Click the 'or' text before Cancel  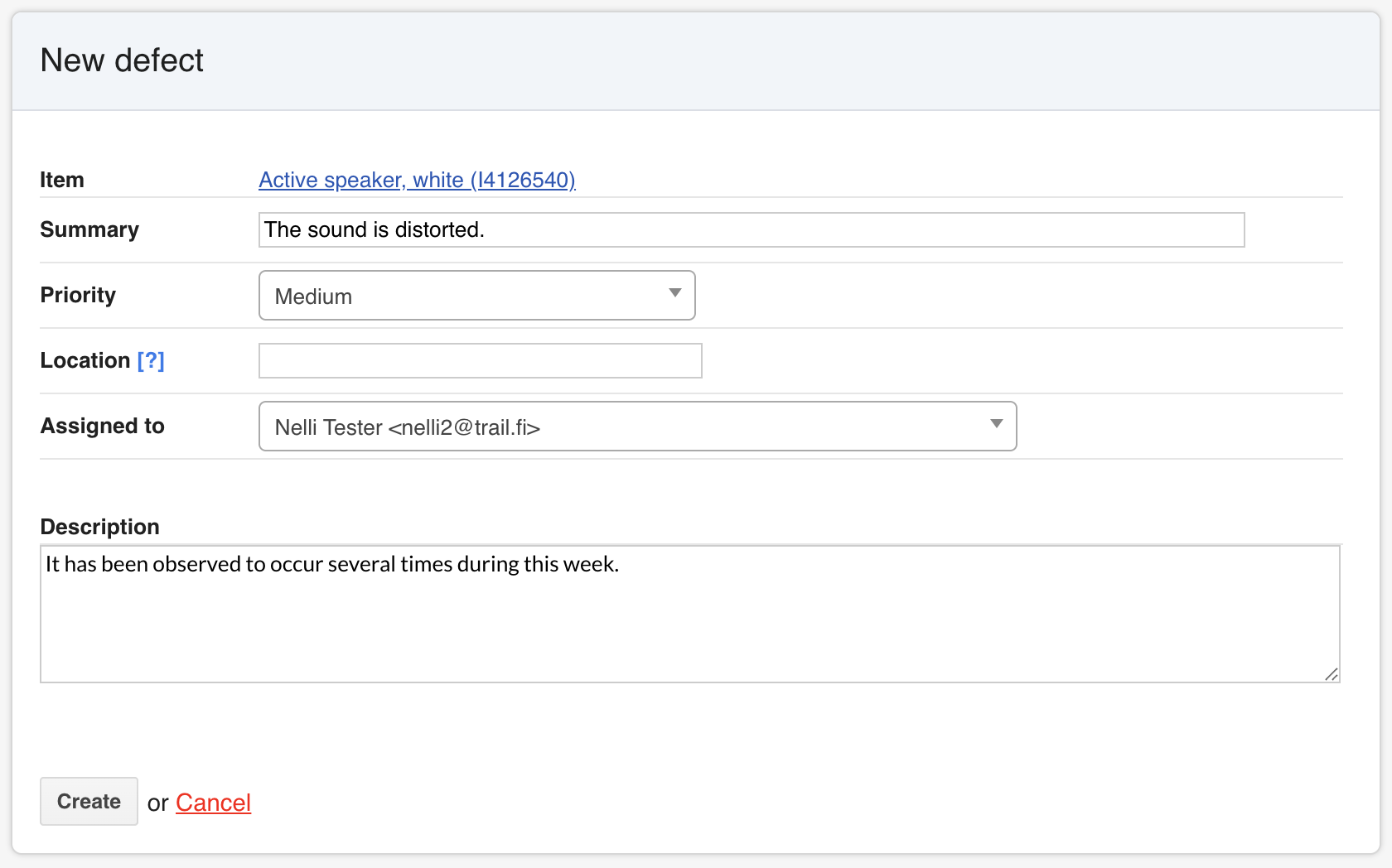pyautogui.click(x=157, y=803)
